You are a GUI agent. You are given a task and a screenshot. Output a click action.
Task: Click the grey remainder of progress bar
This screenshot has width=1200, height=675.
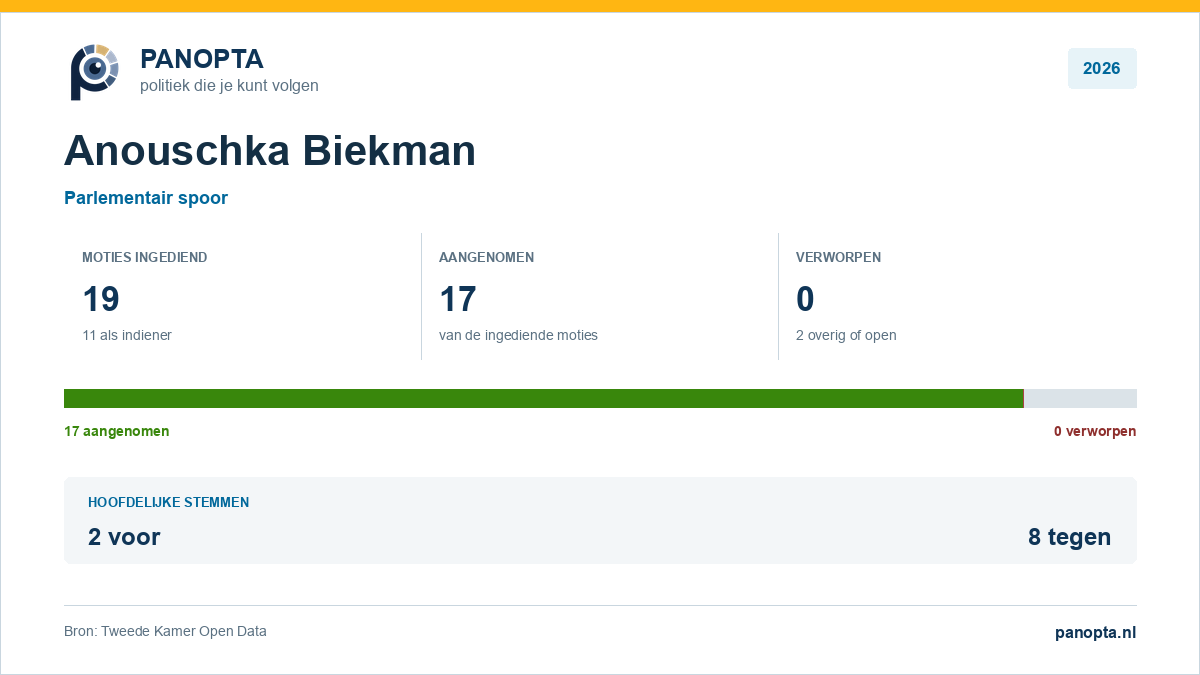(x=1080, y=398)
